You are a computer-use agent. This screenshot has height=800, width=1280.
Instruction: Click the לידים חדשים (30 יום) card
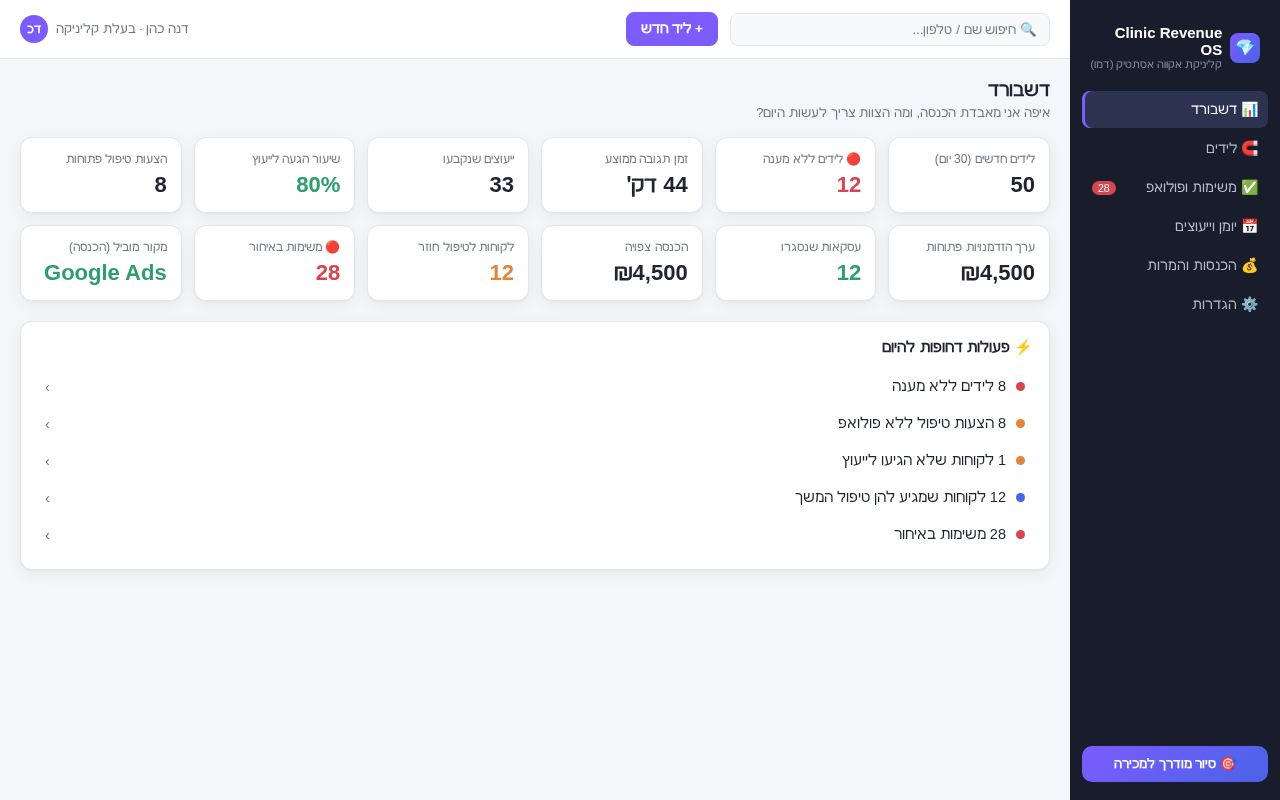pos(969,175)
